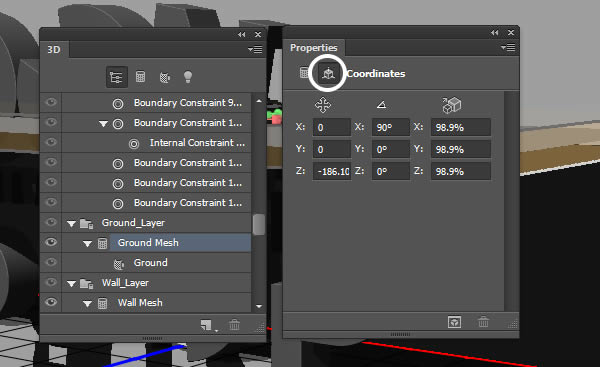Filter 3D panel by meshes

tap(140, 77)
